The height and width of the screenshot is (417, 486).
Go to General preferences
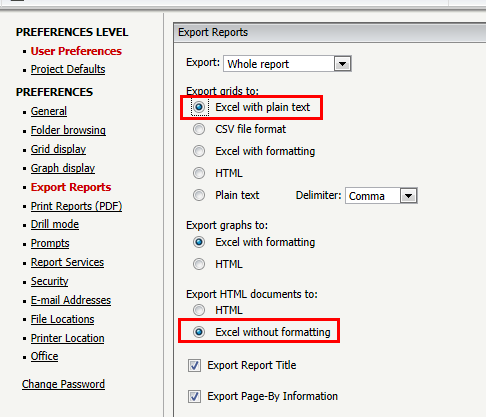49,111
